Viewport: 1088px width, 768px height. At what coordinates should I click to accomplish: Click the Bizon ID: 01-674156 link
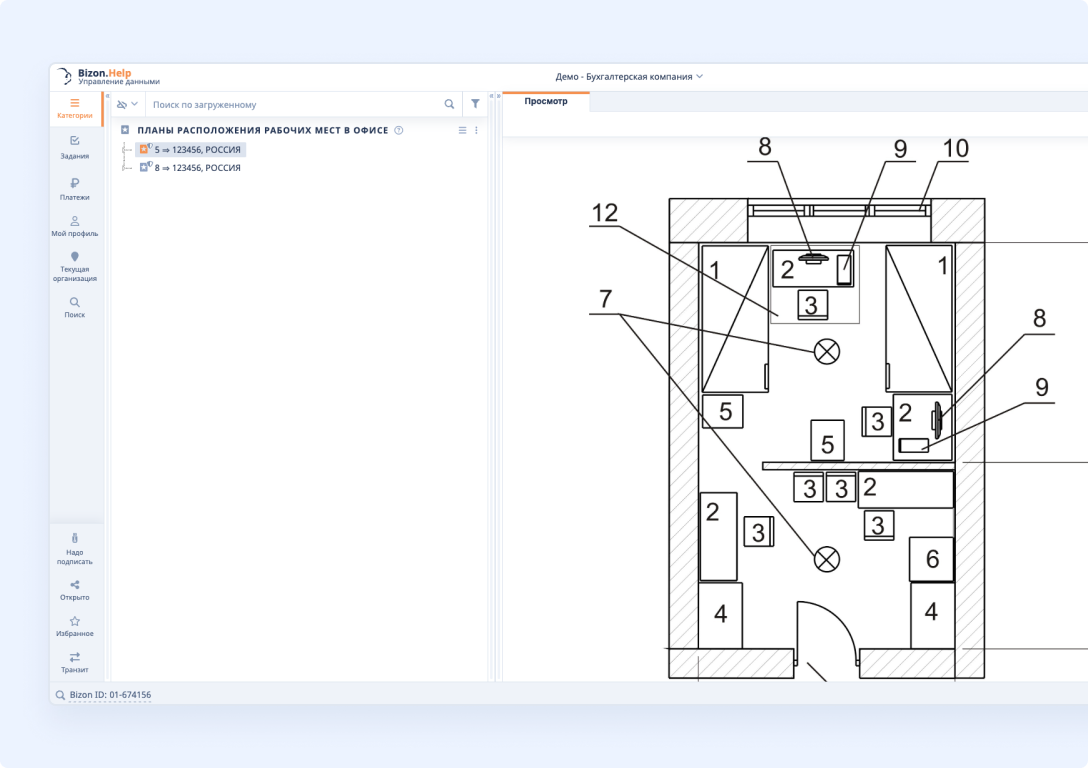pos(110,694)
